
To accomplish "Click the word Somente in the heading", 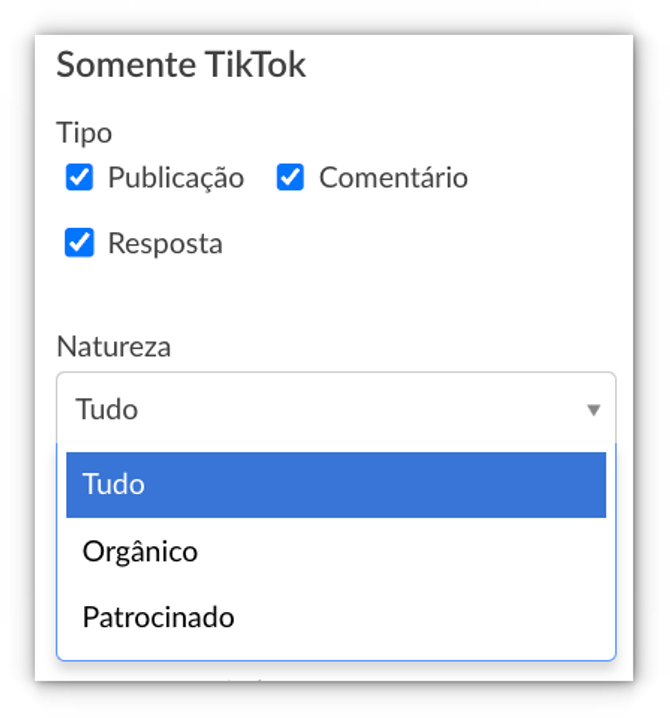I will [126, 65].
